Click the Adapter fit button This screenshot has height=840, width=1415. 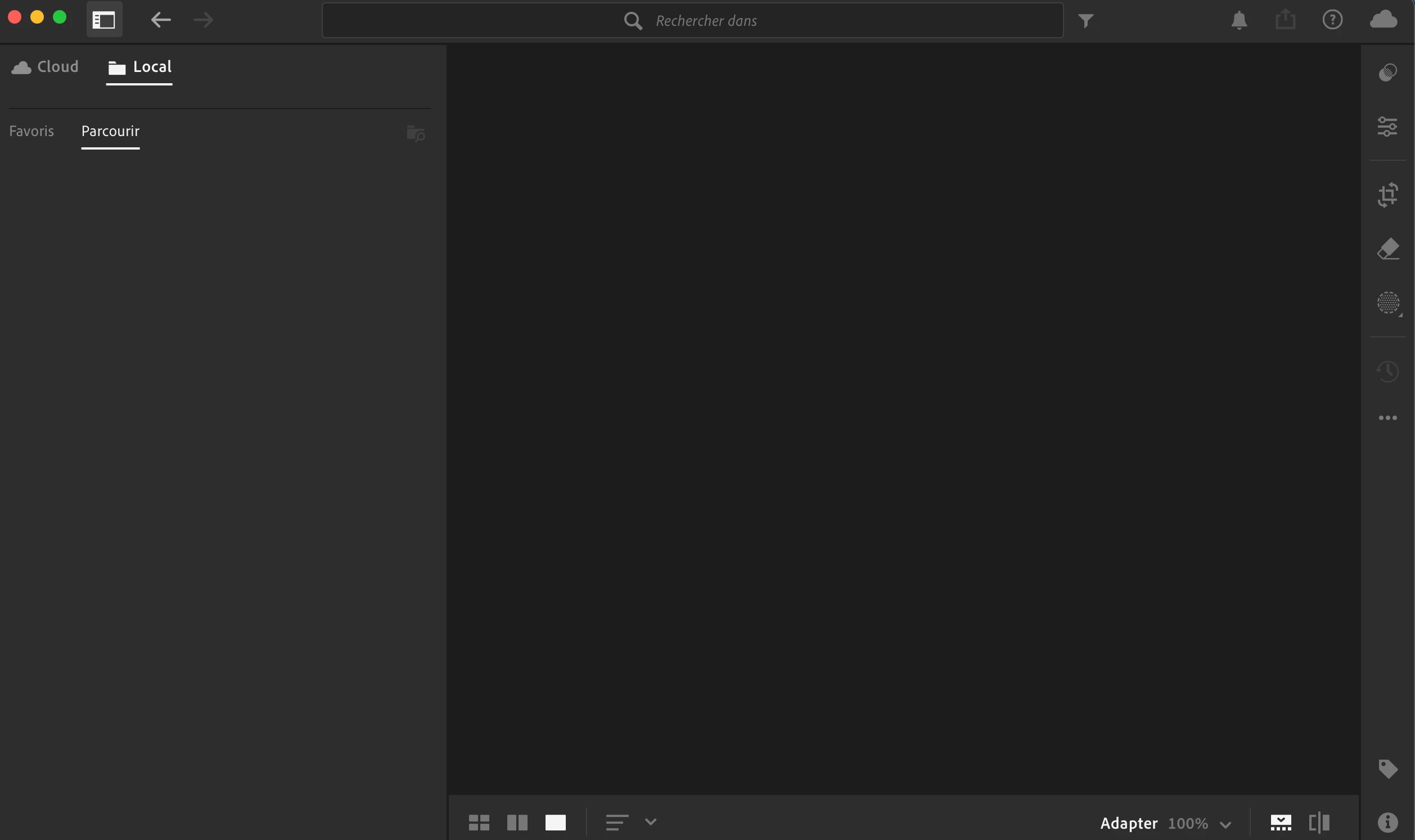[x=1128, y=824]
